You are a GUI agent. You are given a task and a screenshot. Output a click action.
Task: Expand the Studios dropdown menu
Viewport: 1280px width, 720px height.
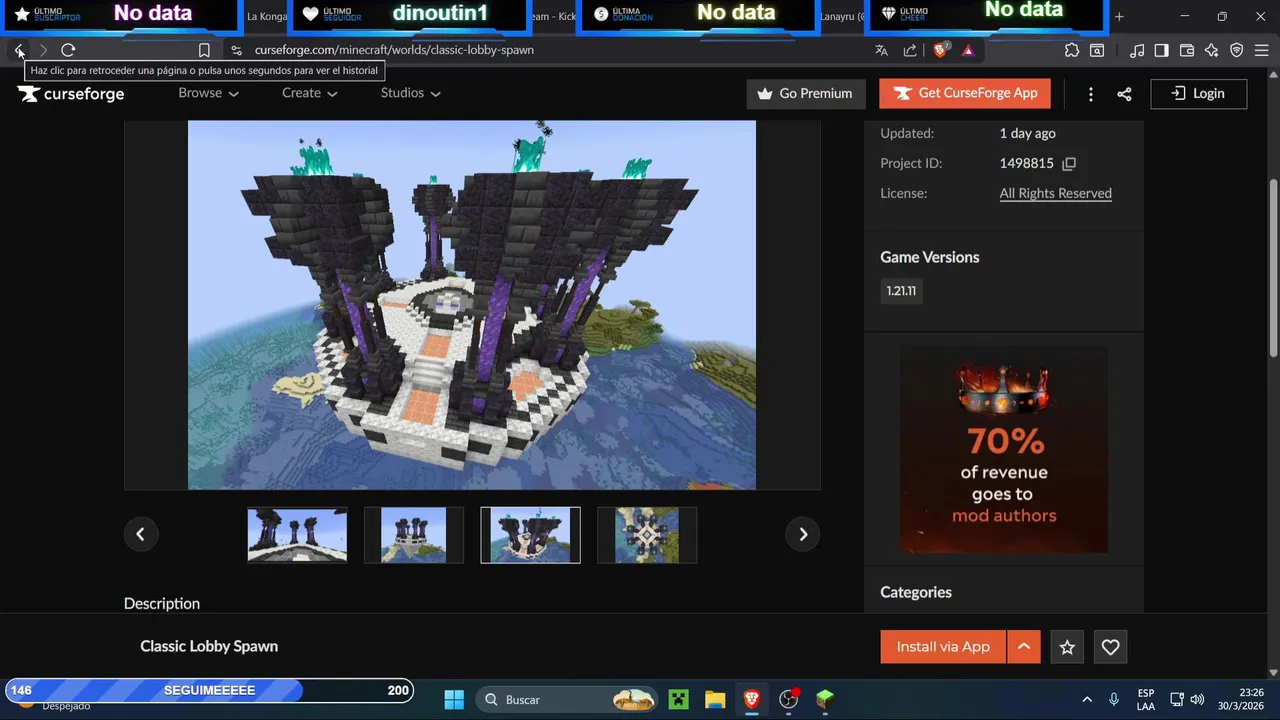coord(411,93)
